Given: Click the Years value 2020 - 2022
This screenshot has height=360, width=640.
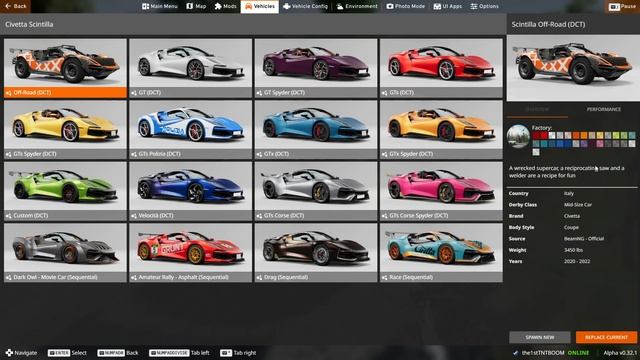Looking at the screenshot, I should (577, 261).
